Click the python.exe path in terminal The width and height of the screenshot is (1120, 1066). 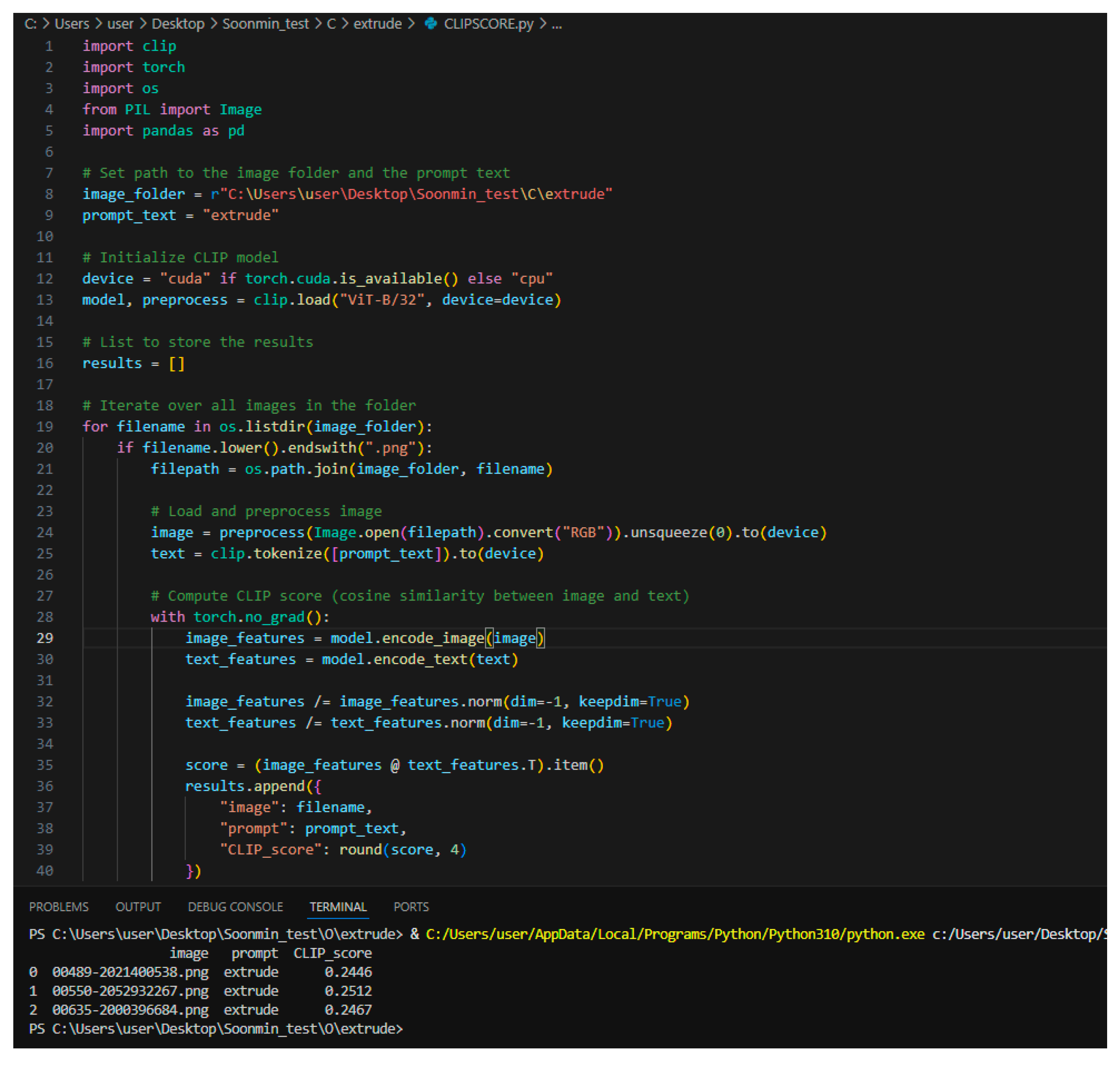tap(675, 934)
